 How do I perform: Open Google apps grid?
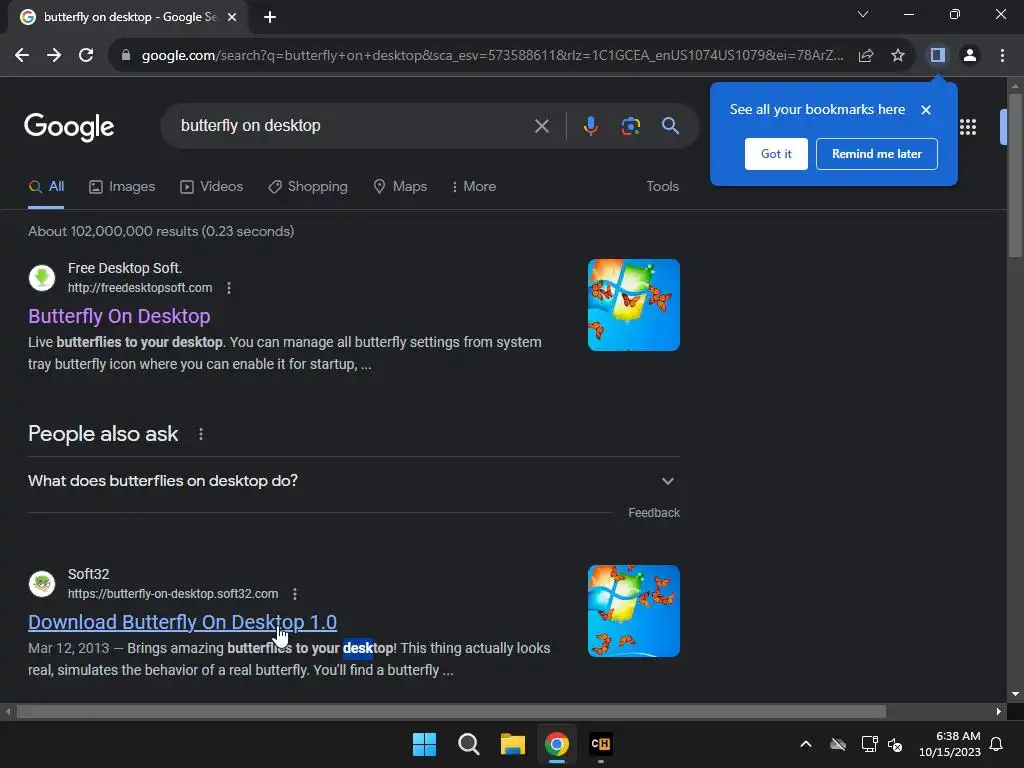pos(968,127)
